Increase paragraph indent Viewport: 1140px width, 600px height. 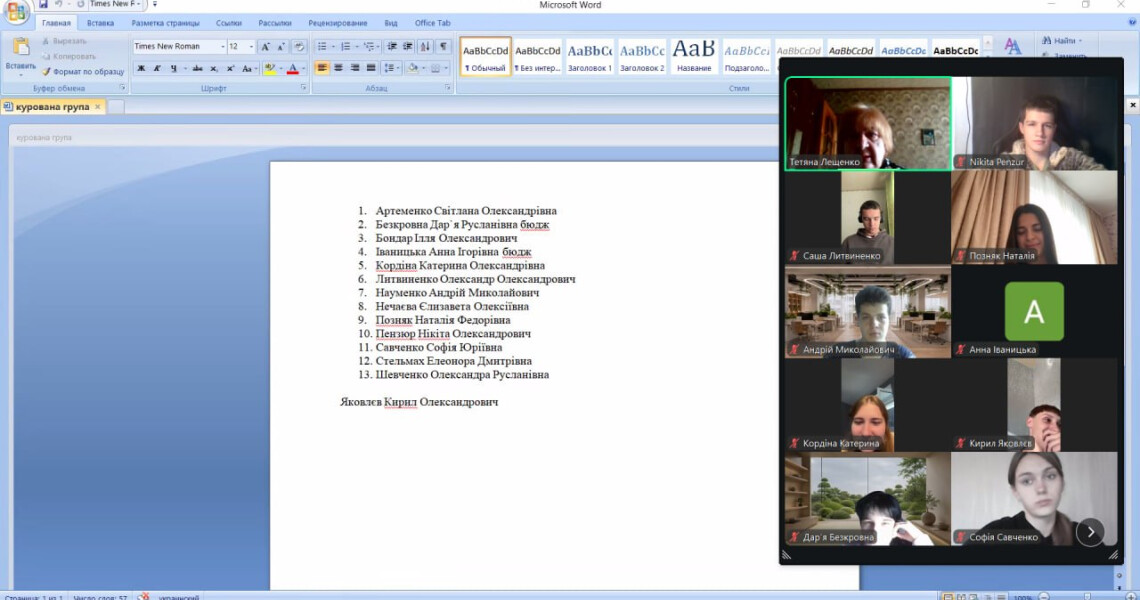tap(408, 47)
